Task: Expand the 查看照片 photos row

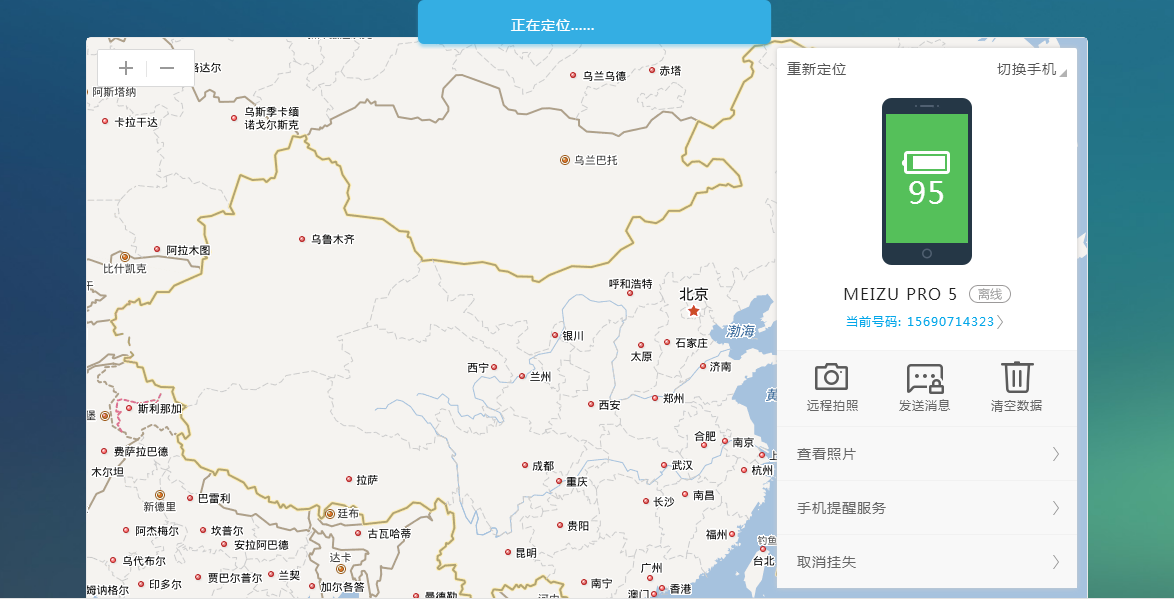Action: click(927, 454)
